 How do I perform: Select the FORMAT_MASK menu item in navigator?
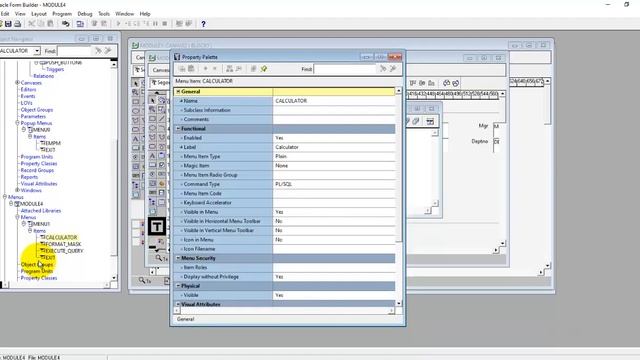point(63,244)
